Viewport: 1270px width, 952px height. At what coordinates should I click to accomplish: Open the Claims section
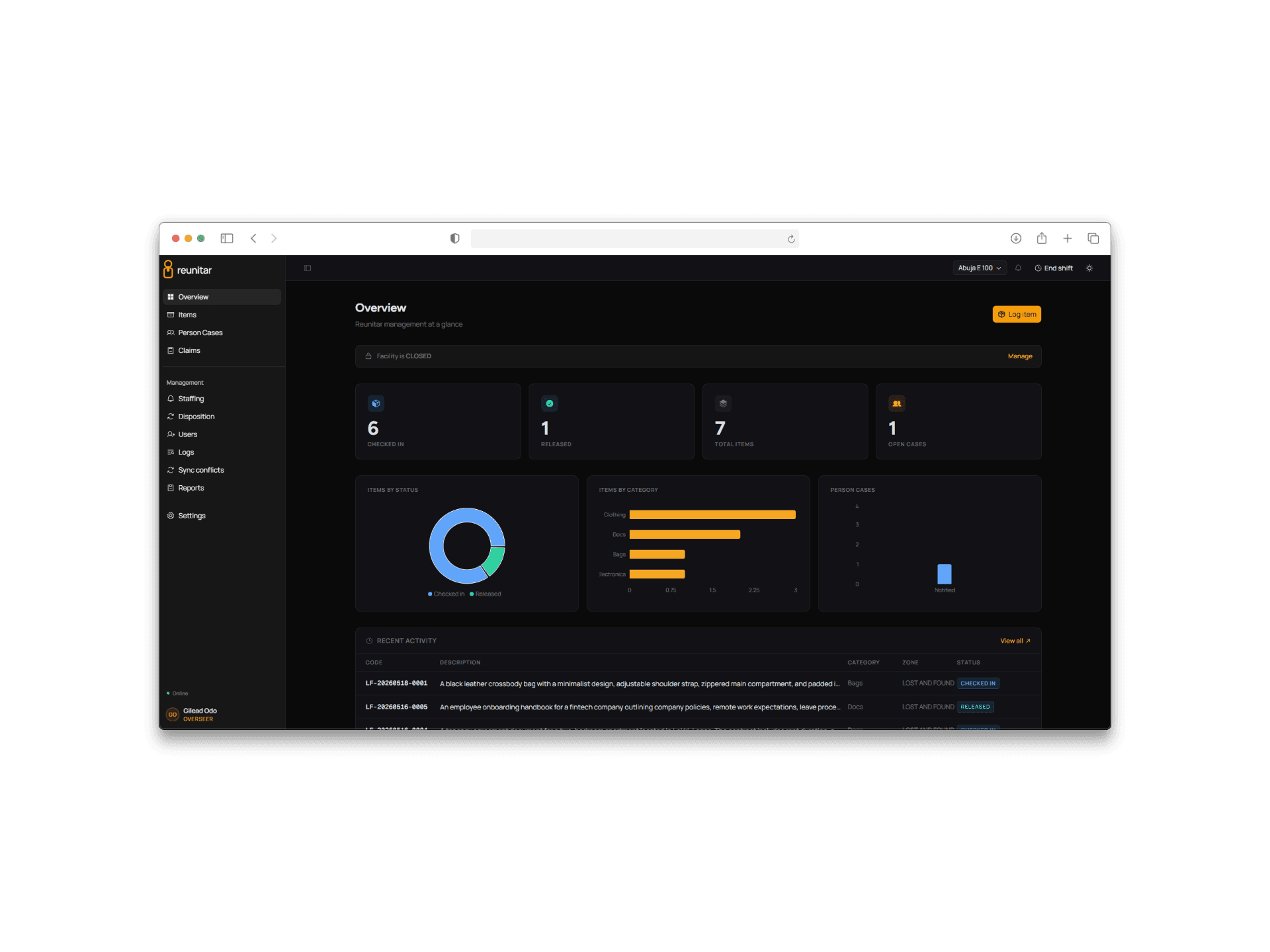[x=222, y=350]
